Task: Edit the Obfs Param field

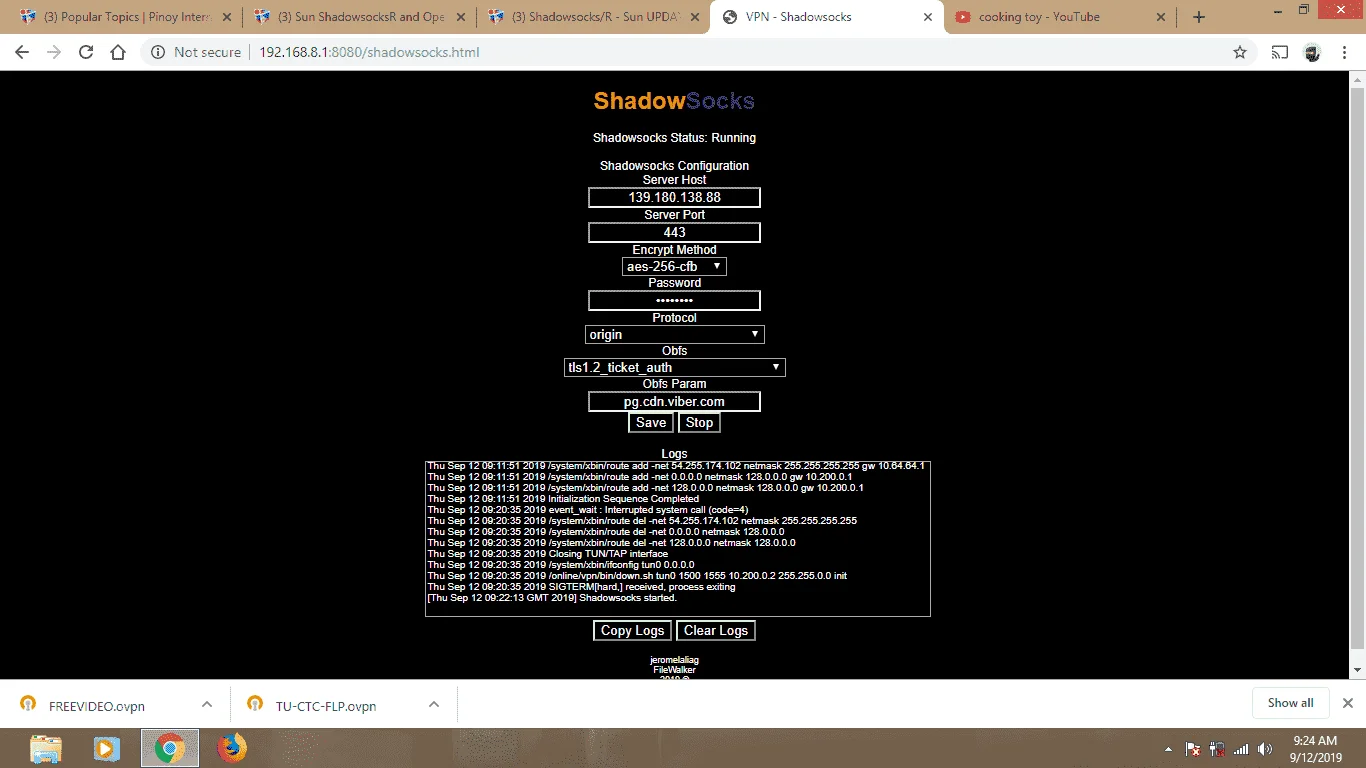Action: click(x=674, y=401)
